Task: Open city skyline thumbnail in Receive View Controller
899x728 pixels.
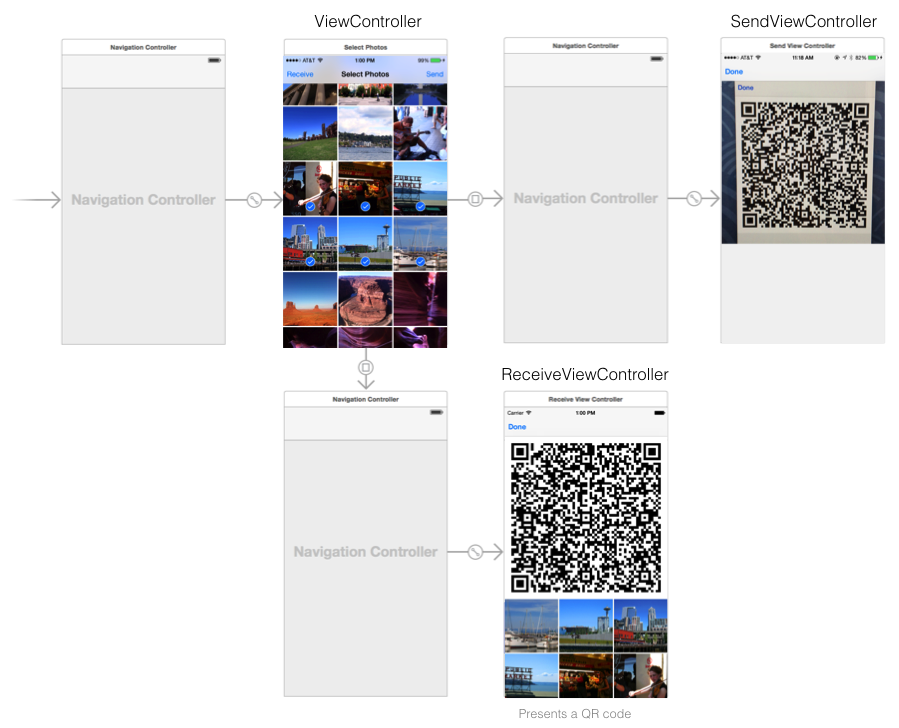Action: click(x=640, y=626)
